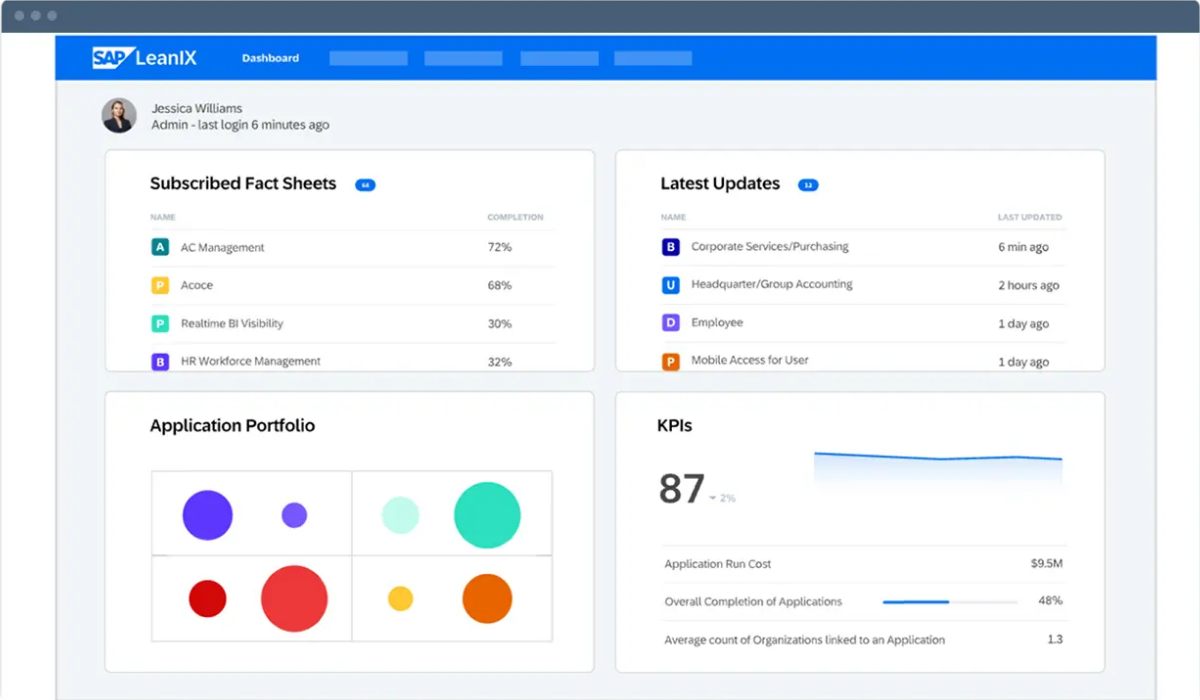The image size is (1200, 700).
Task: Click the blue B icon for Corporate Services/Purchasing
Action: (x=671, y=247)
